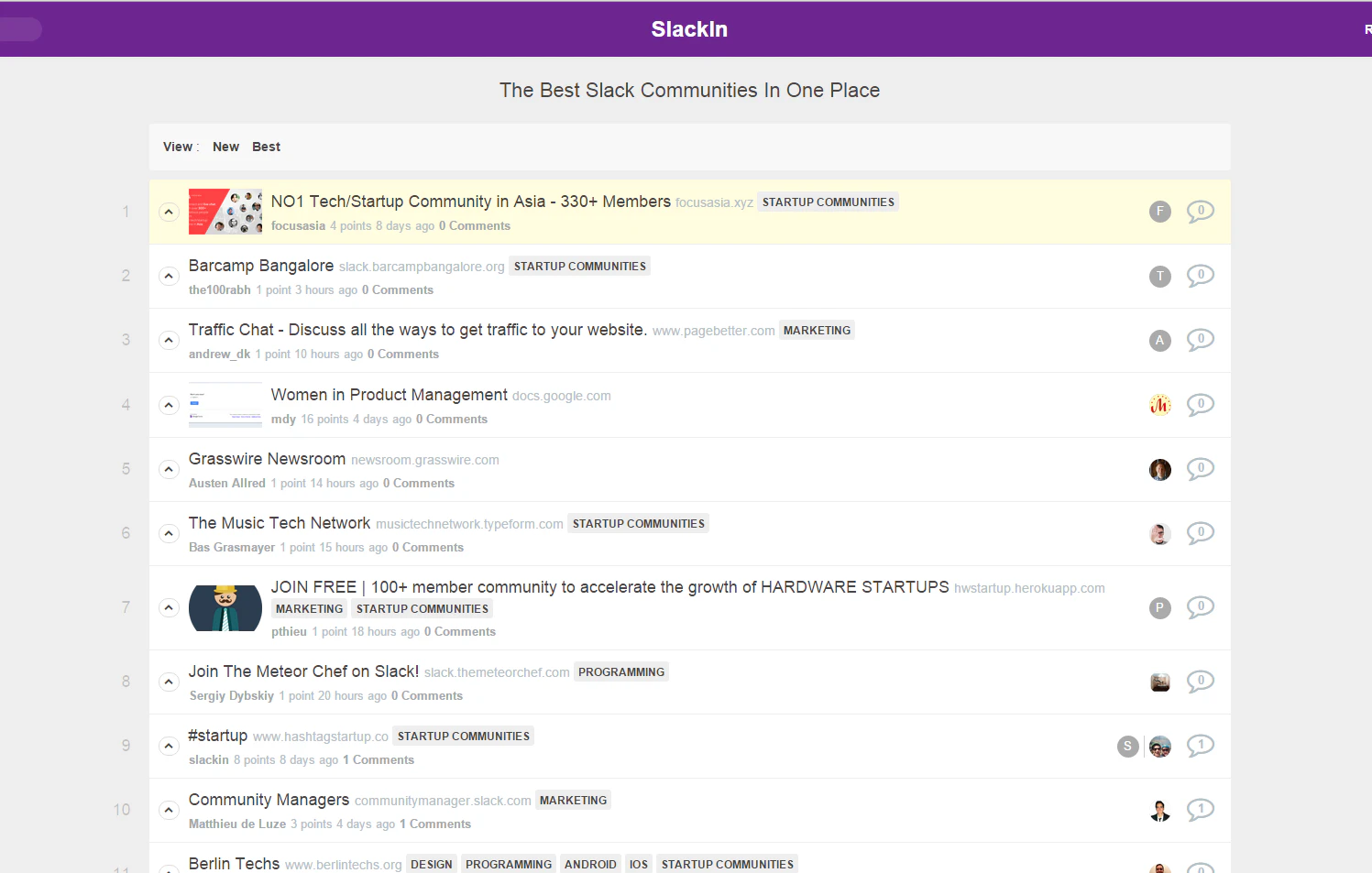Open the Berlin Techs title link
This screenshot has width=1372, height=873.
click(x=234, y=864)
